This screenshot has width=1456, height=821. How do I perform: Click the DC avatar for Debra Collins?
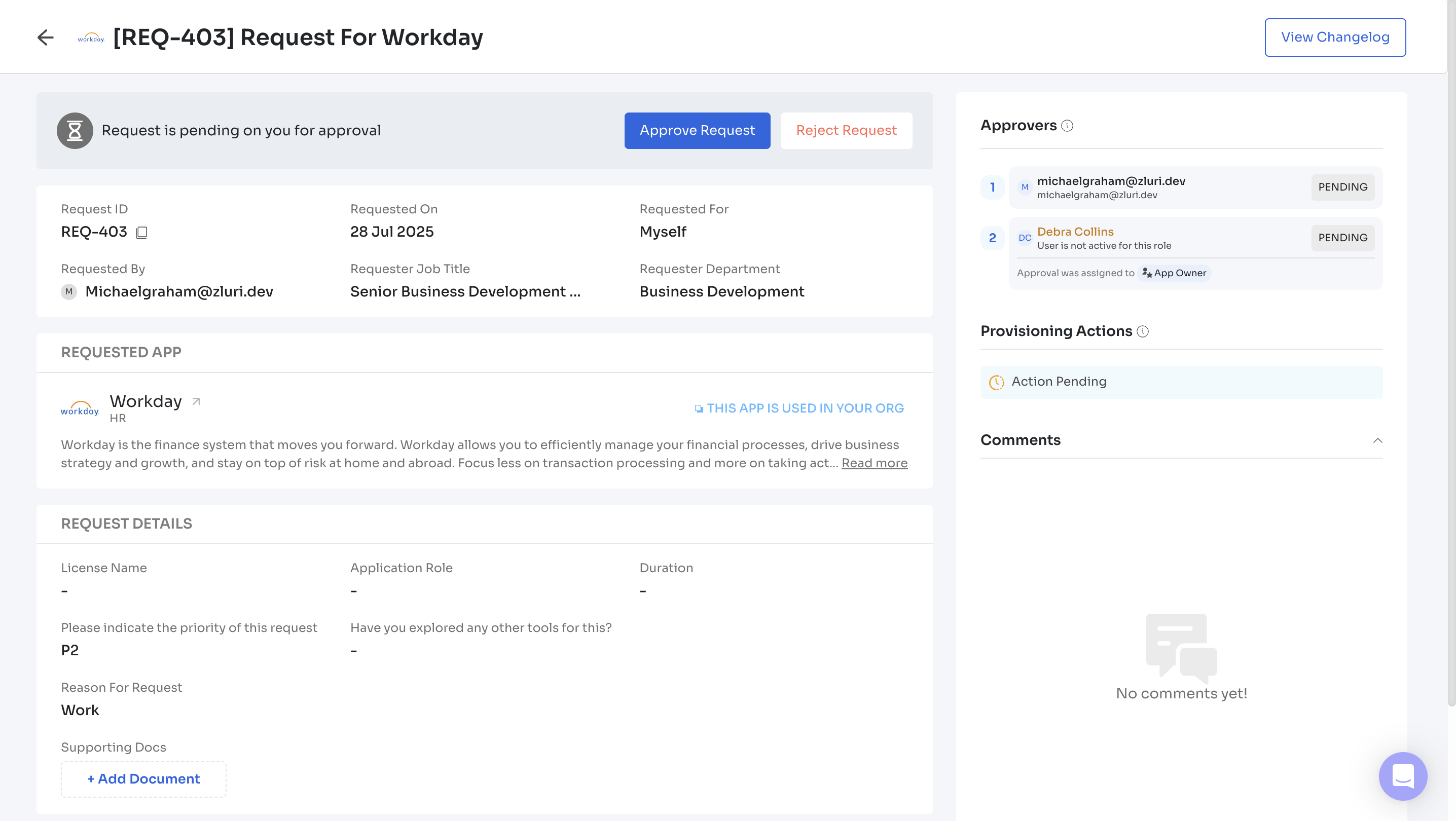1025,238
